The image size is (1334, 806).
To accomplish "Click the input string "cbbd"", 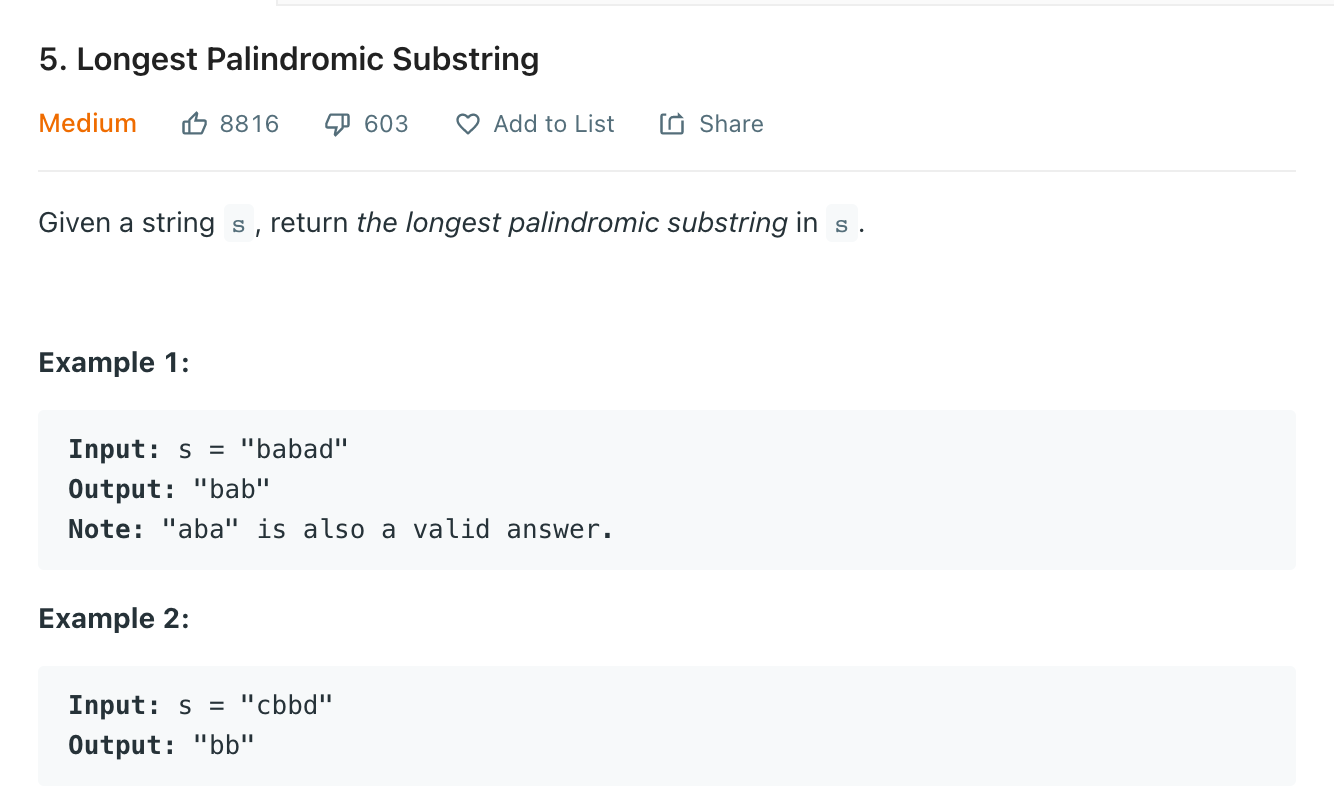I will (286, 705).
